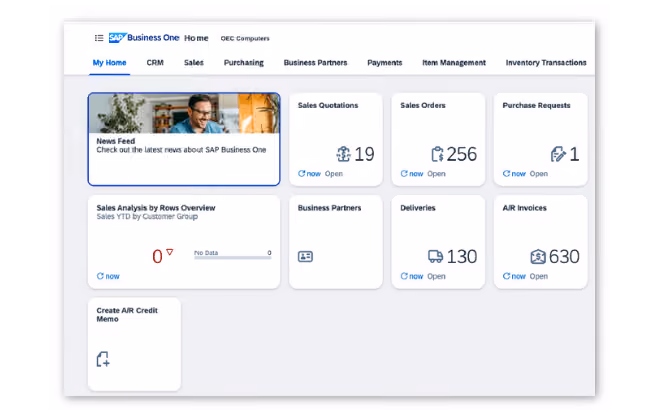The width and height of the screenshot is (660, 415).
Task: Open the Sales Orders tile title
Action: pos(423,105)
